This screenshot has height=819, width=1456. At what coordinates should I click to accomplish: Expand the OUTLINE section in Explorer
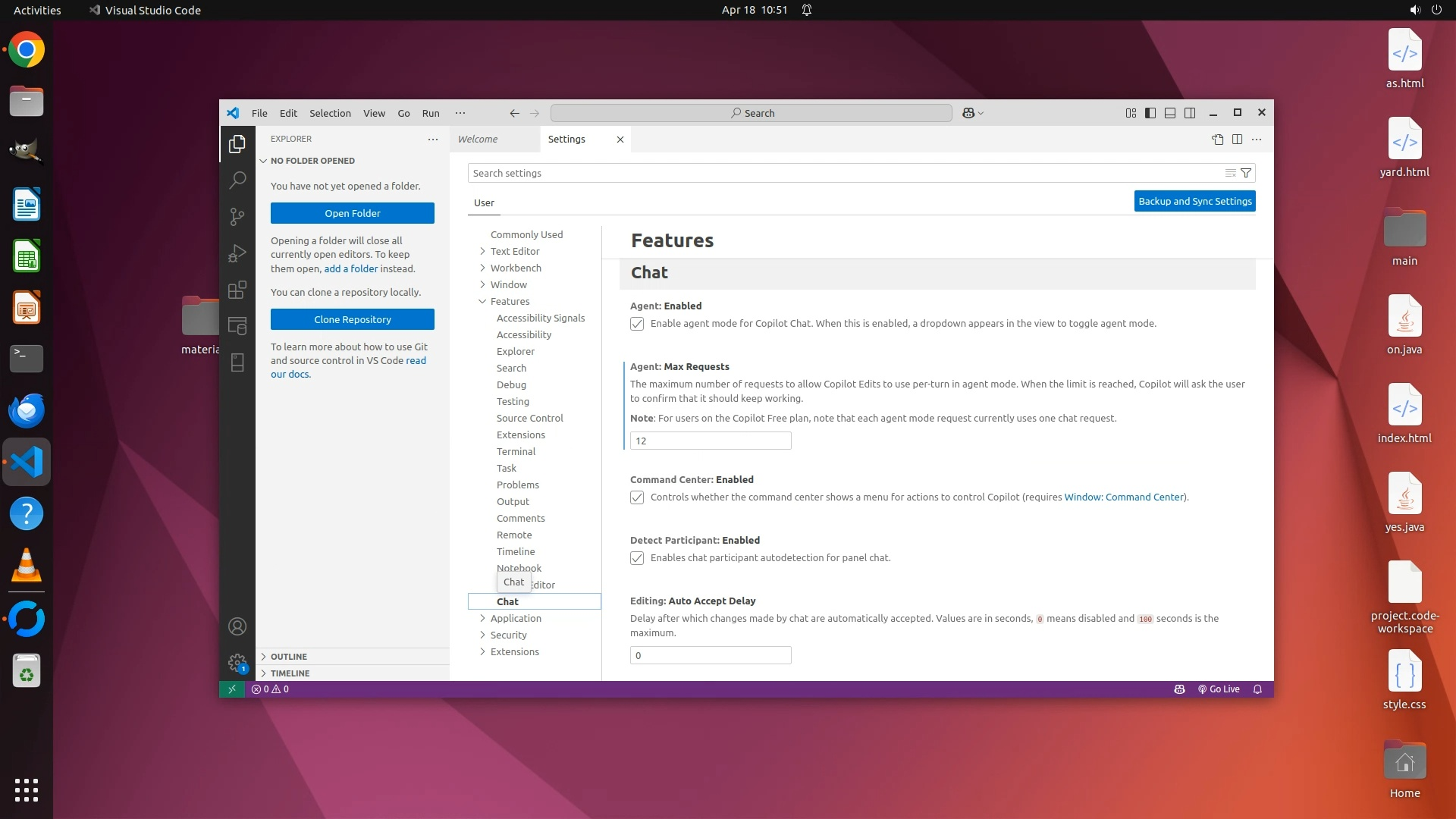tap(289, 657)
